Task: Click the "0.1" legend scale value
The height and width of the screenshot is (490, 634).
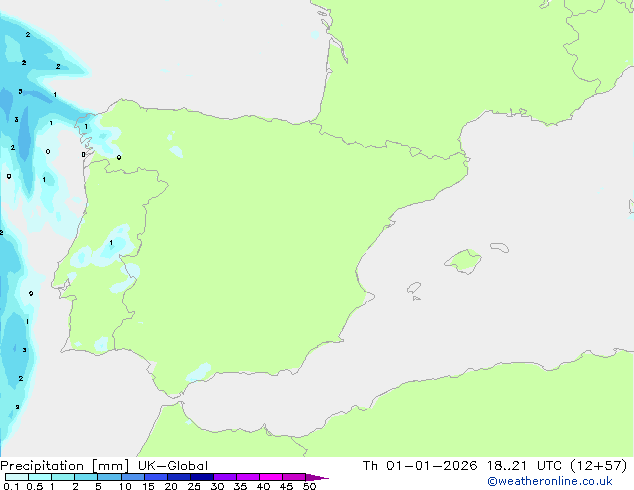Action: 11,486
